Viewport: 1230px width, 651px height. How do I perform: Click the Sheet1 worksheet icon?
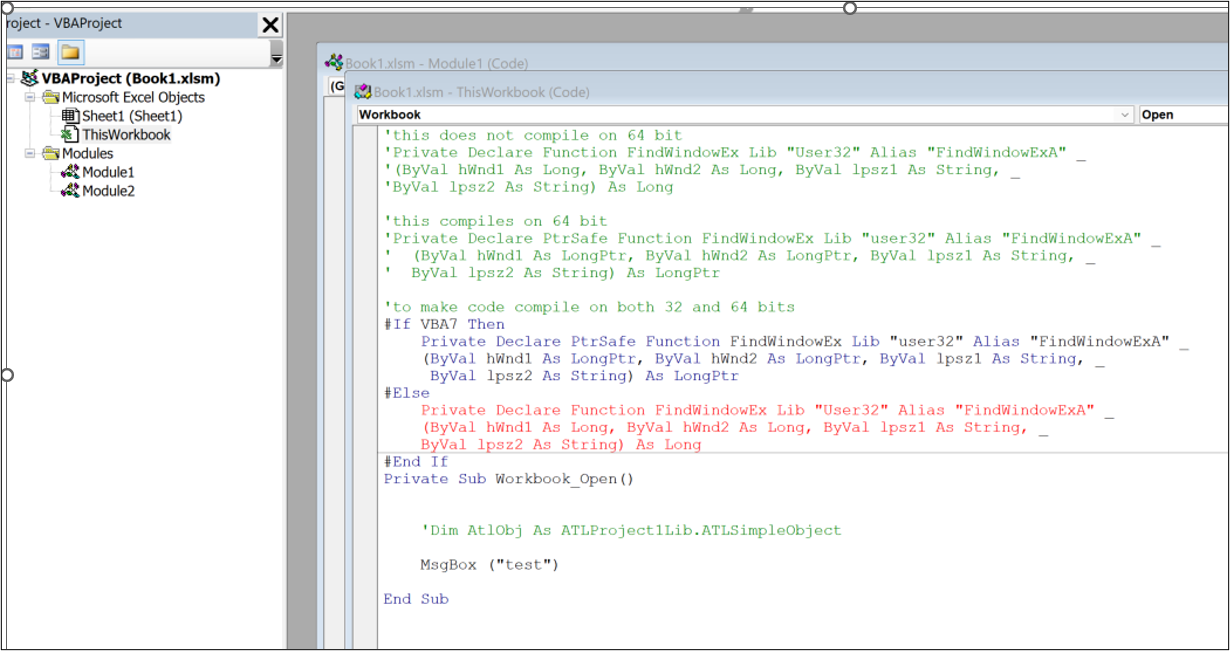[x=70, y=116]
